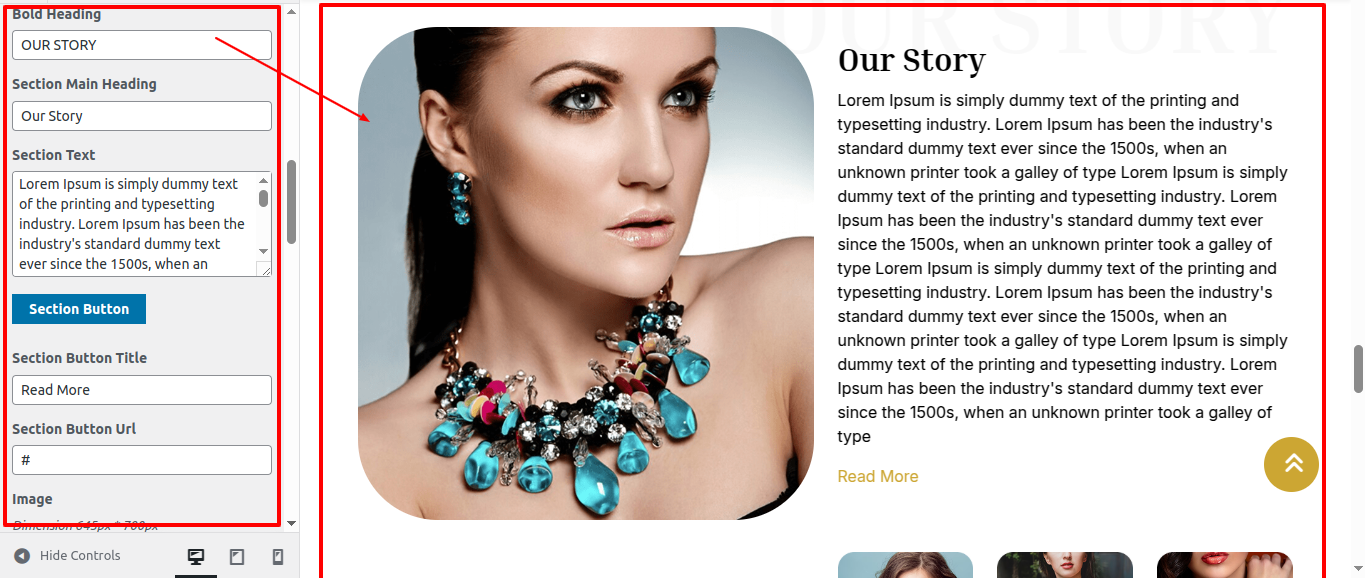Click the gold scroll-to-top chevron button
Image resolution: width=1365 pixels, height=578 pixels.
1291,464
